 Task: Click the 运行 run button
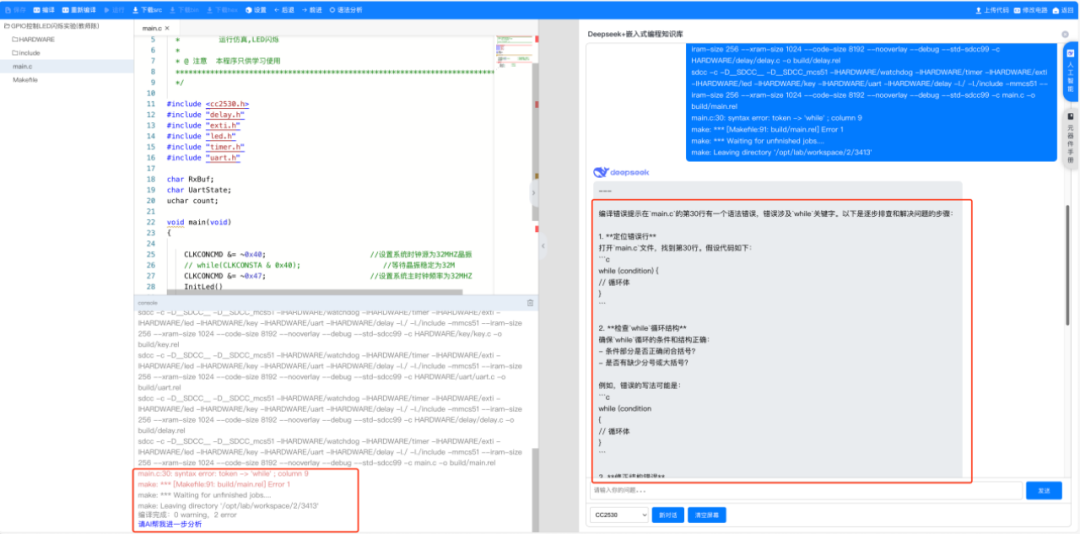tap(114, 10)
